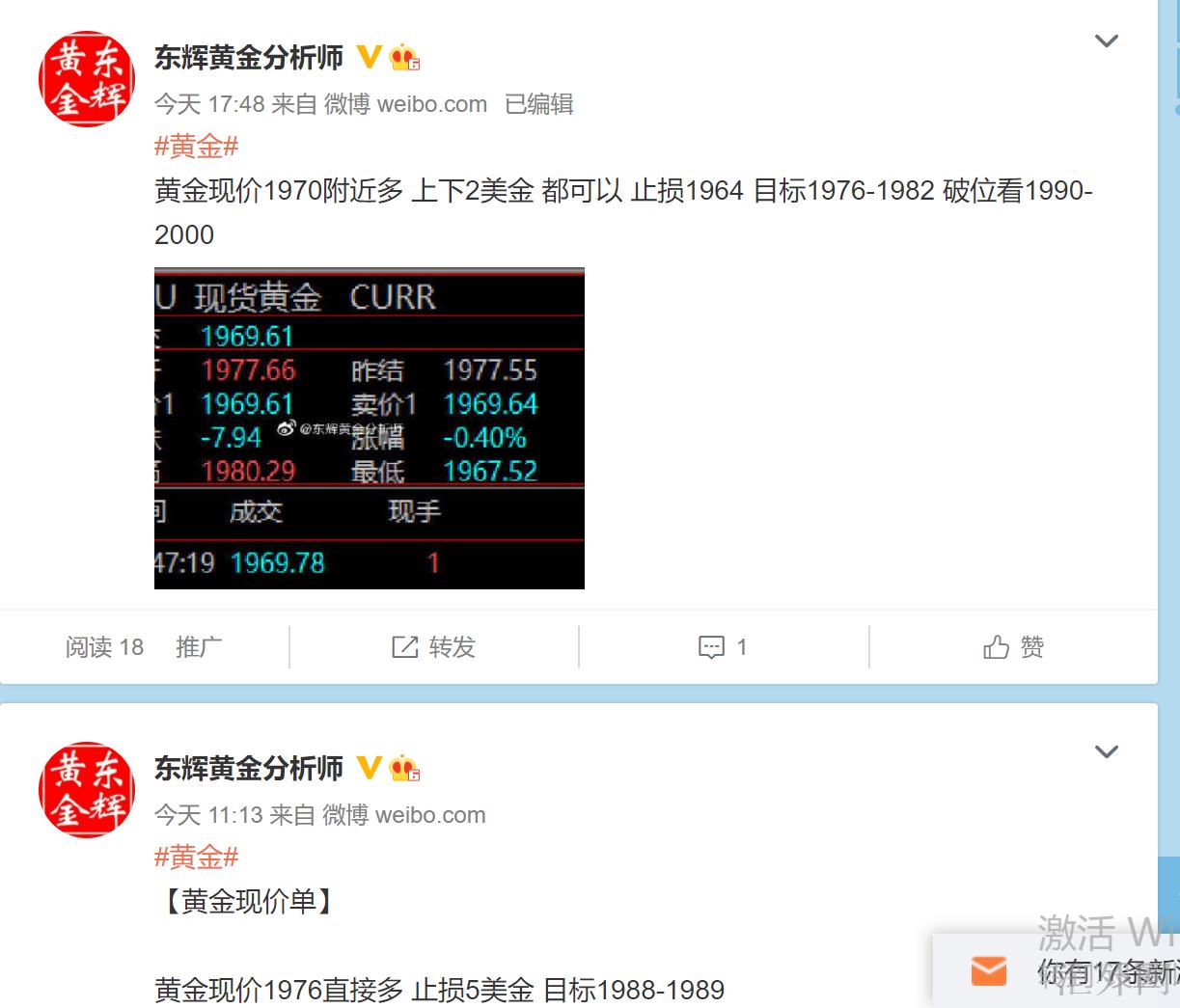Viewport: 1180px width, 1008px height.
Task: Open 东辉黄金分析师 username in second post
Action: click(x=249, y=769)
